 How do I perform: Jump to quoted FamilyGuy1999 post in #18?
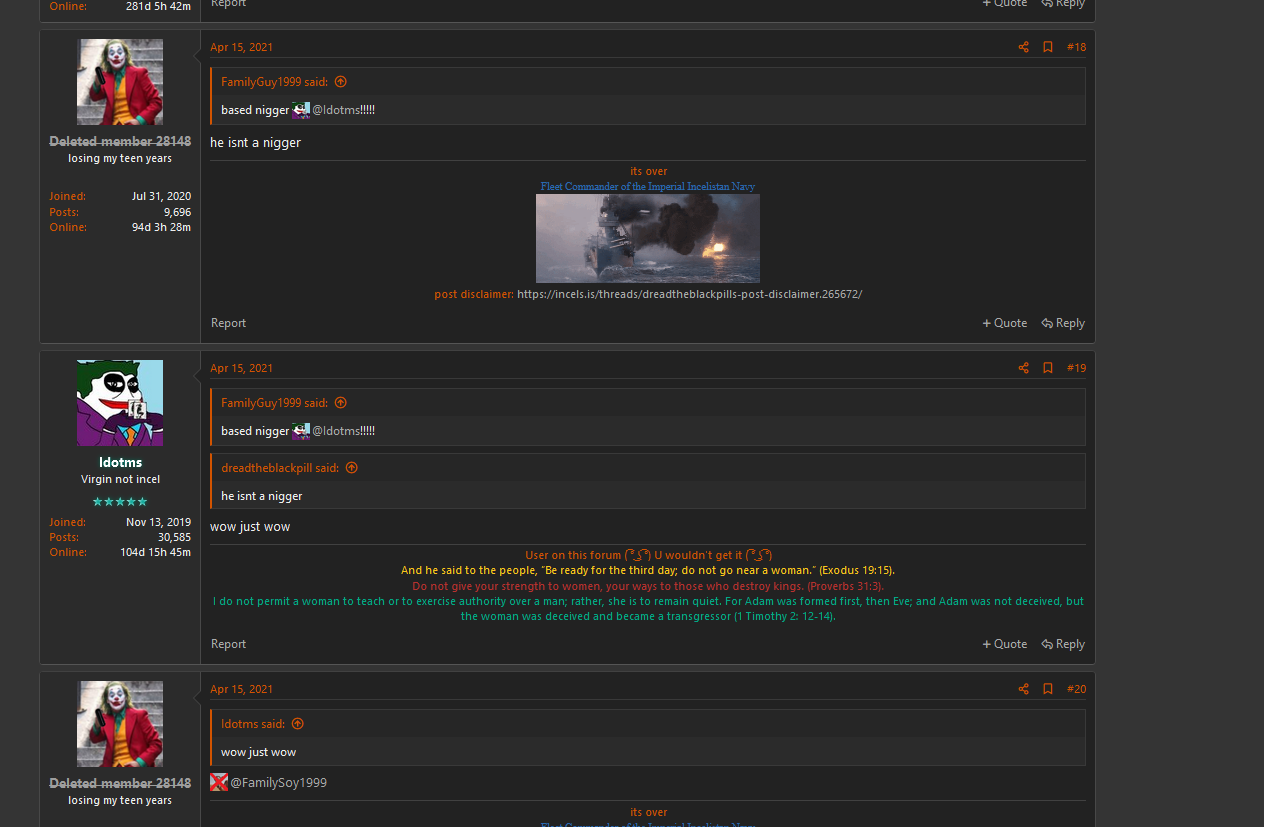point(340,82)
